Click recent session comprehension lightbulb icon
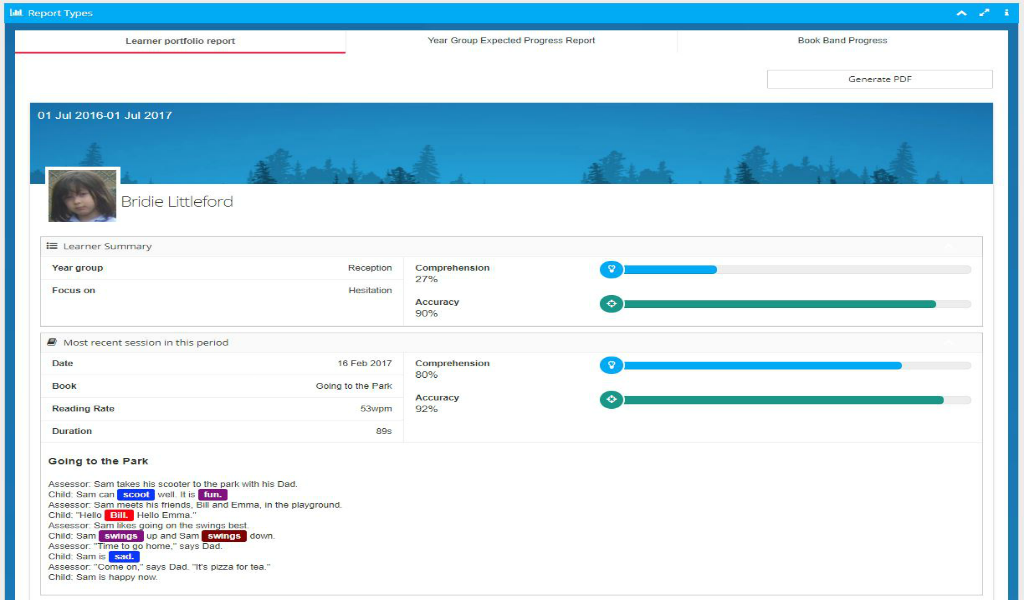 610,365
